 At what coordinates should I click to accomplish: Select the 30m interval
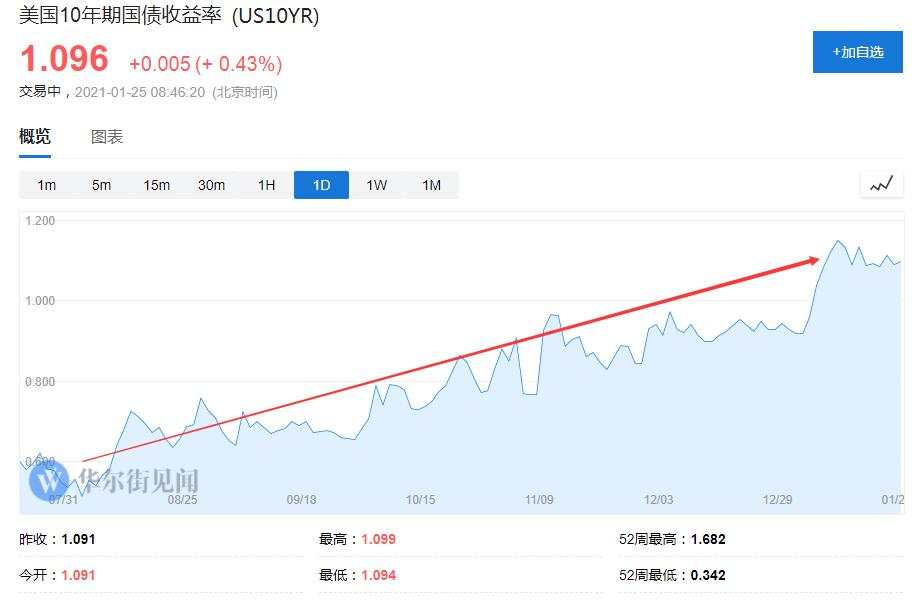pyautogui.click(x=212, y=185)
